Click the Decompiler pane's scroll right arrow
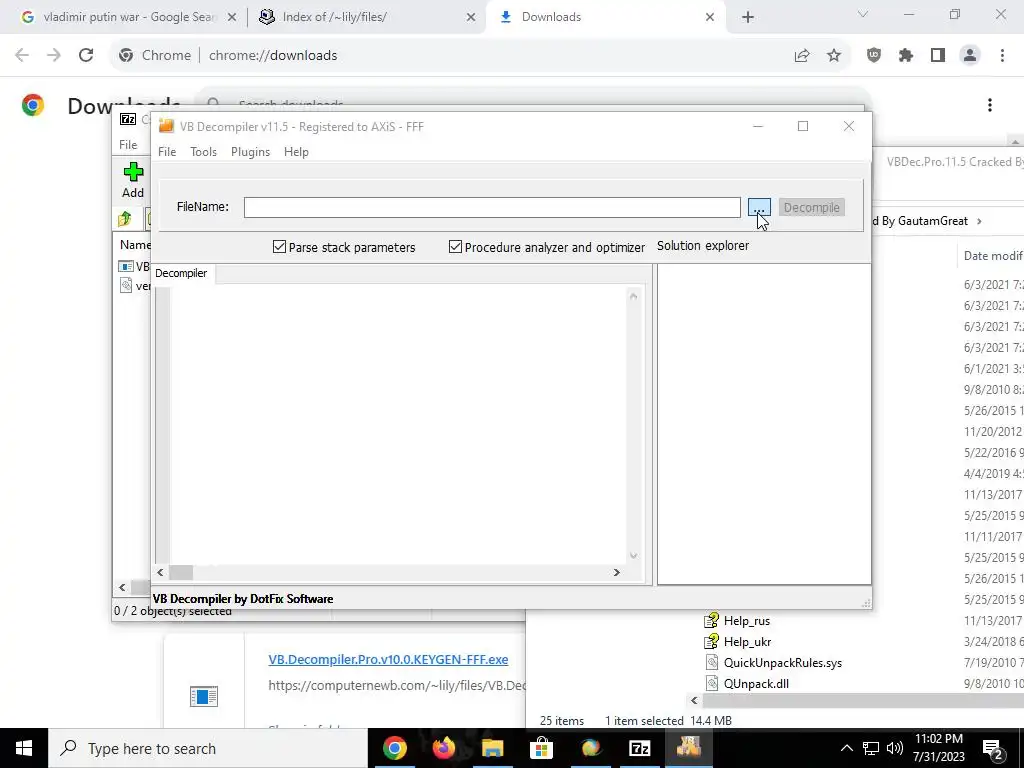This screenshot has height=768, width=1024. click(616, 572)
